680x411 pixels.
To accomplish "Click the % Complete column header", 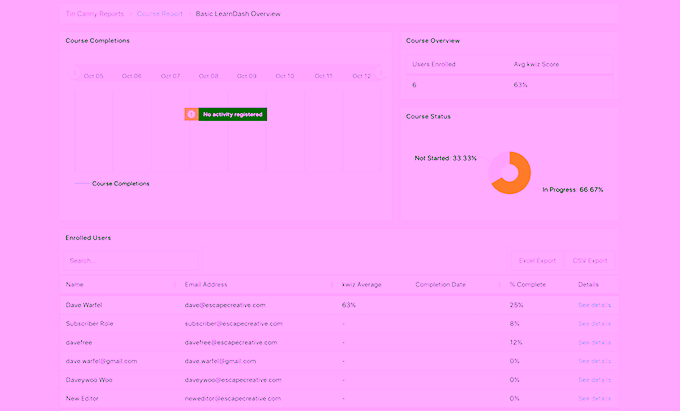I will 527,285.
